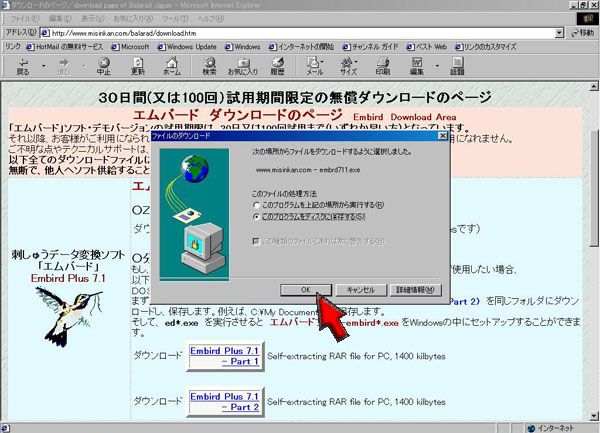Open the HotMail links bar shortcut
600x433 pixels.
[65, 47]
